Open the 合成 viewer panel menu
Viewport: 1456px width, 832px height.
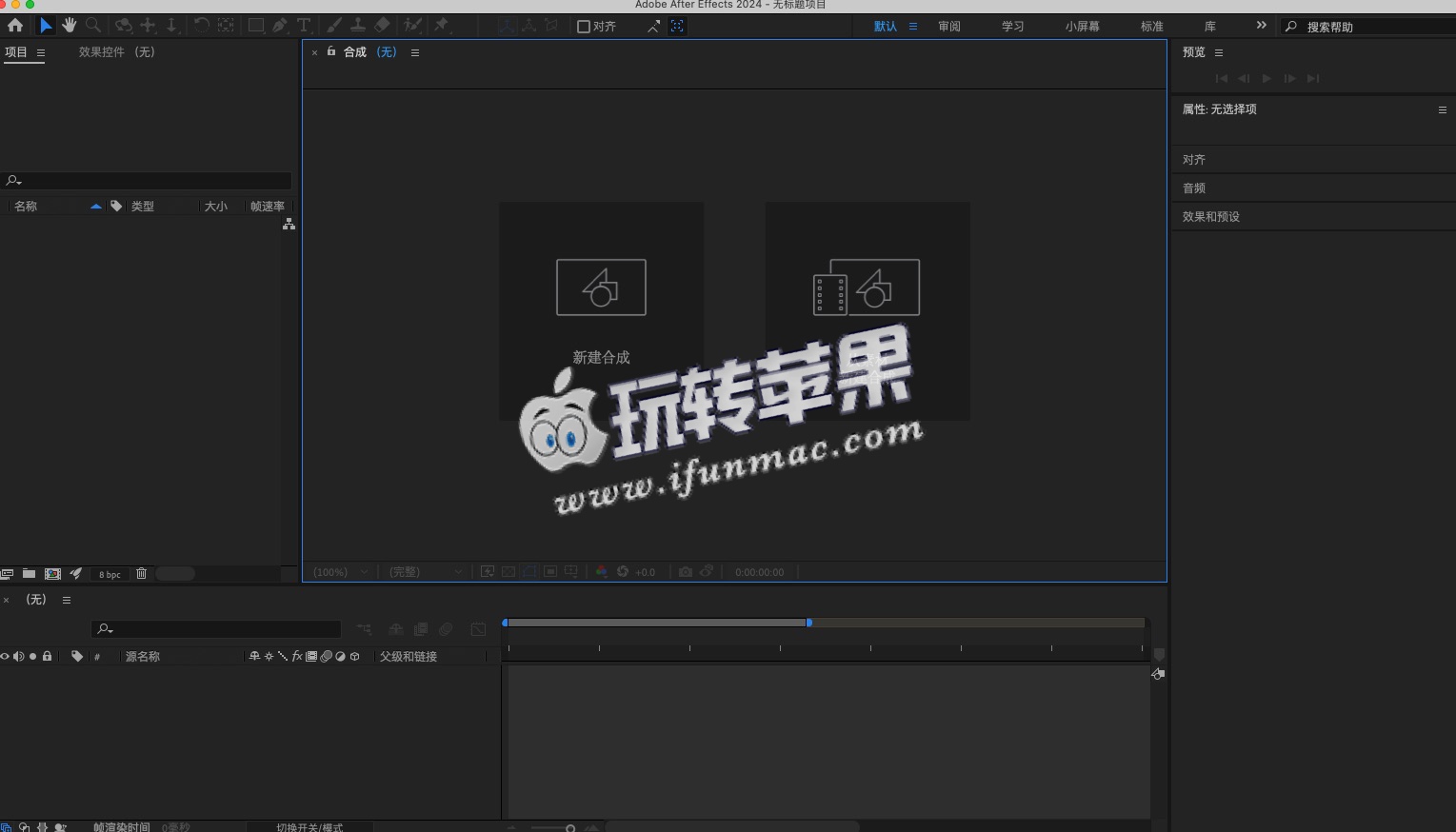[415, 52]
